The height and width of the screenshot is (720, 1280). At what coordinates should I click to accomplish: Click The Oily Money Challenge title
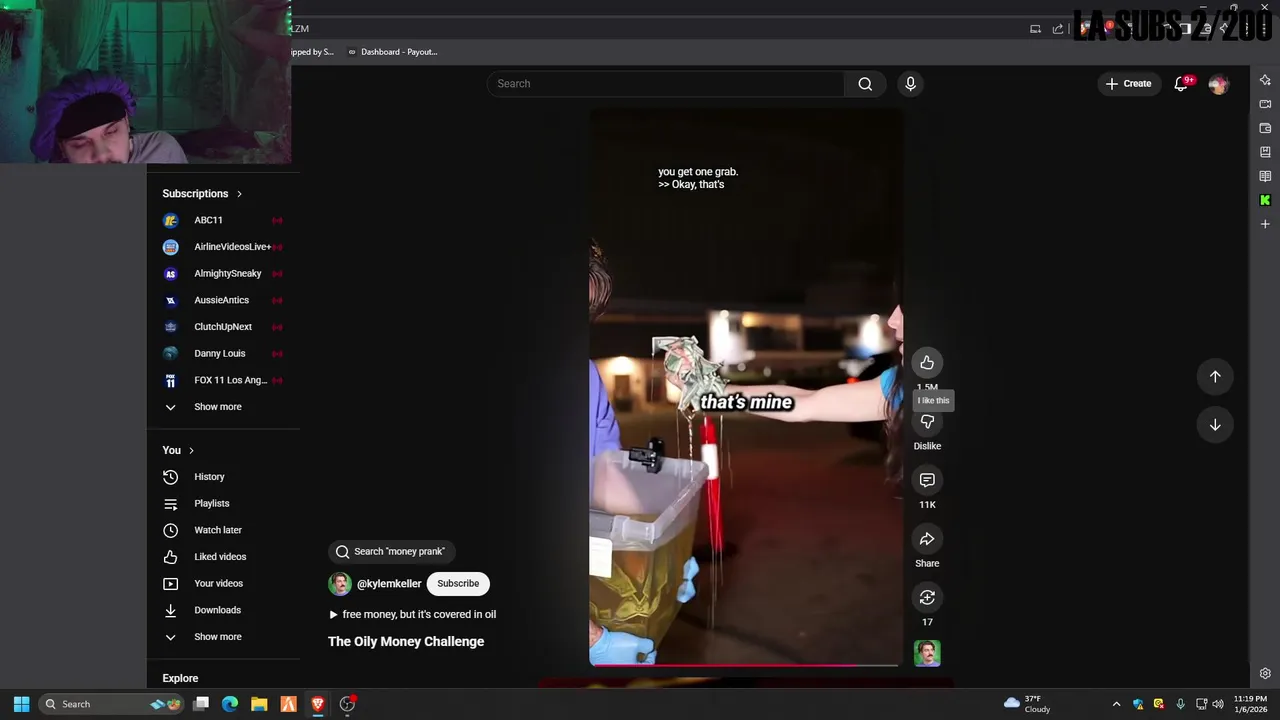tap(406, 642)
